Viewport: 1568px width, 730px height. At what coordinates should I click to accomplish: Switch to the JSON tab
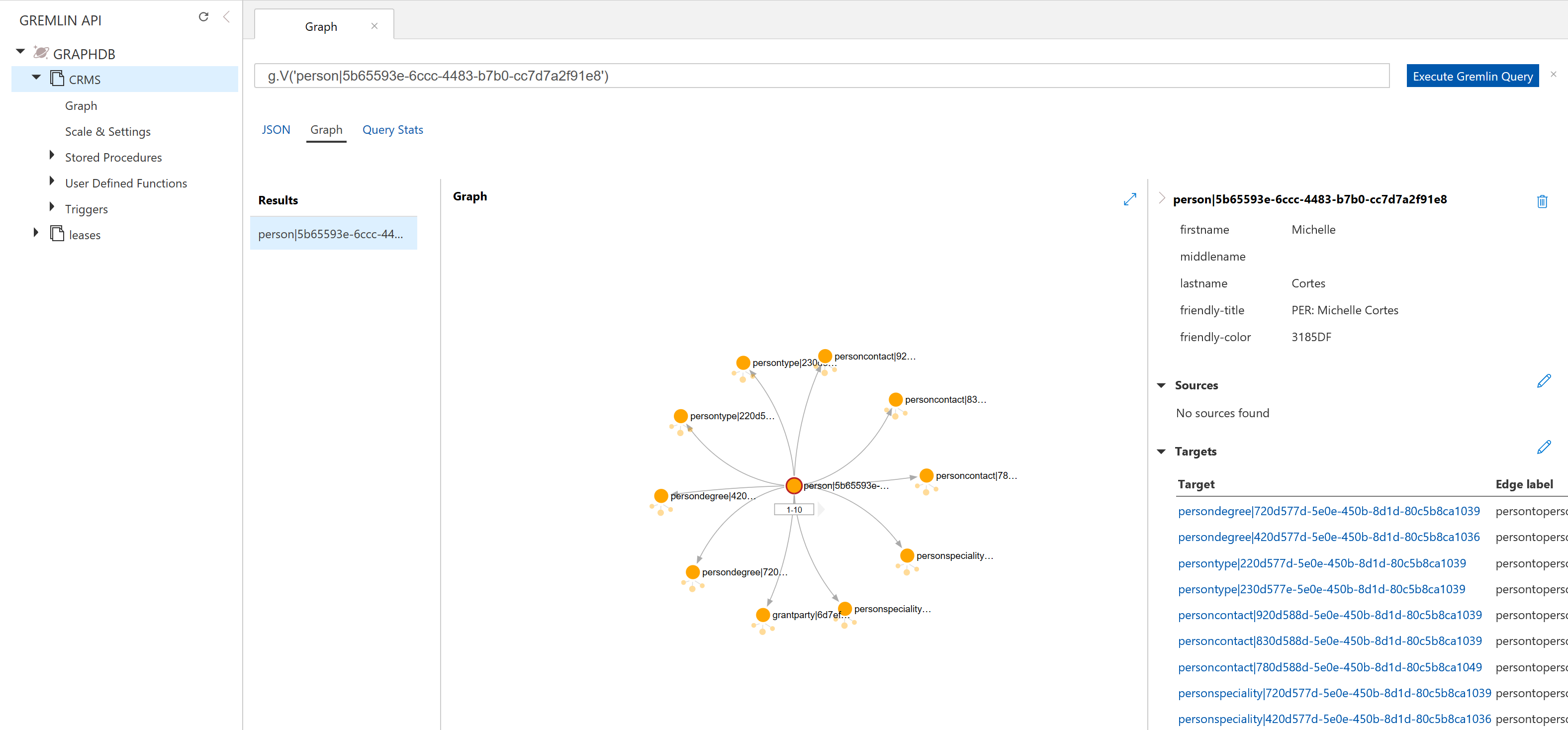276,129
